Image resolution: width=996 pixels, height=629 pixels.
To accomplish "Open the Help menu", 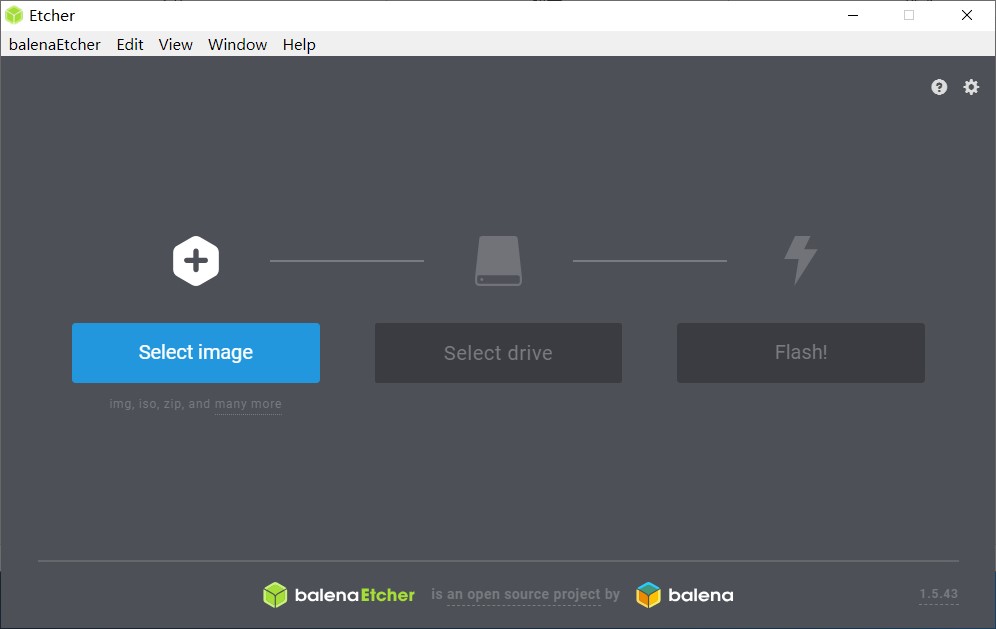I will [x=299, y=44].
